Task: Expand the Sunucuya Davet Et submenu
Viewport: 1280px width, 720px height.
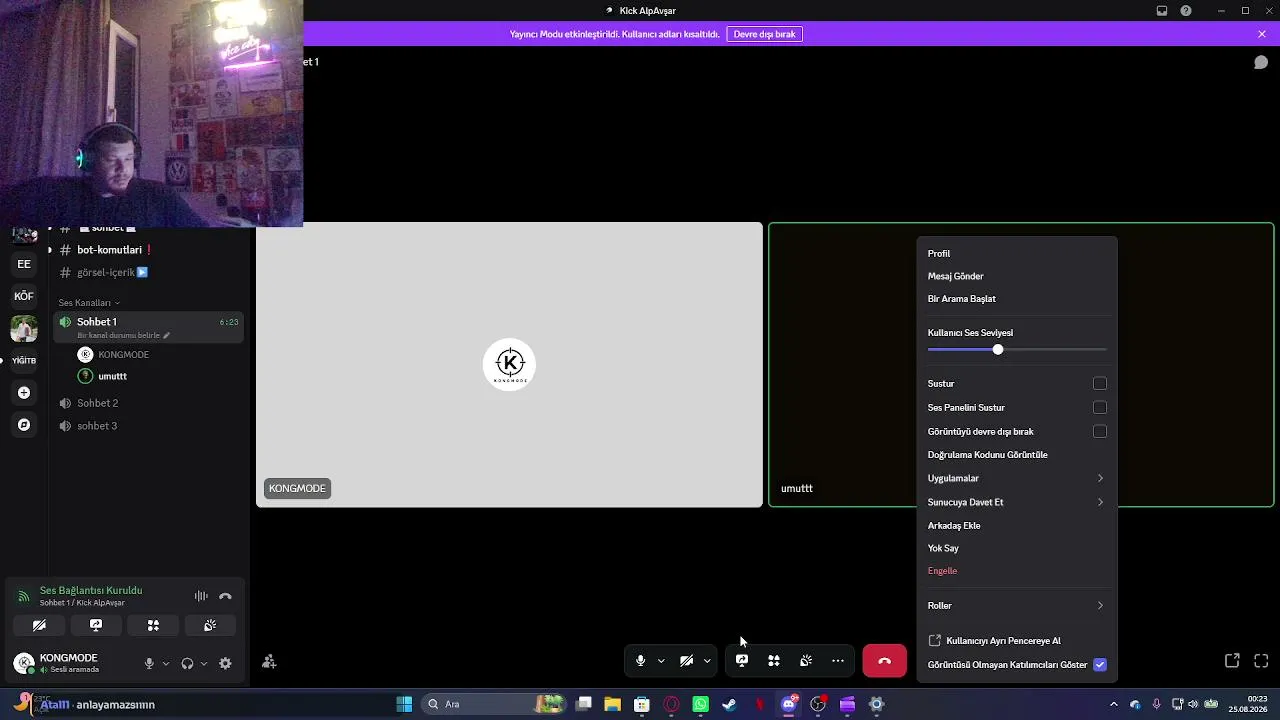Action: coord(1016,502)
